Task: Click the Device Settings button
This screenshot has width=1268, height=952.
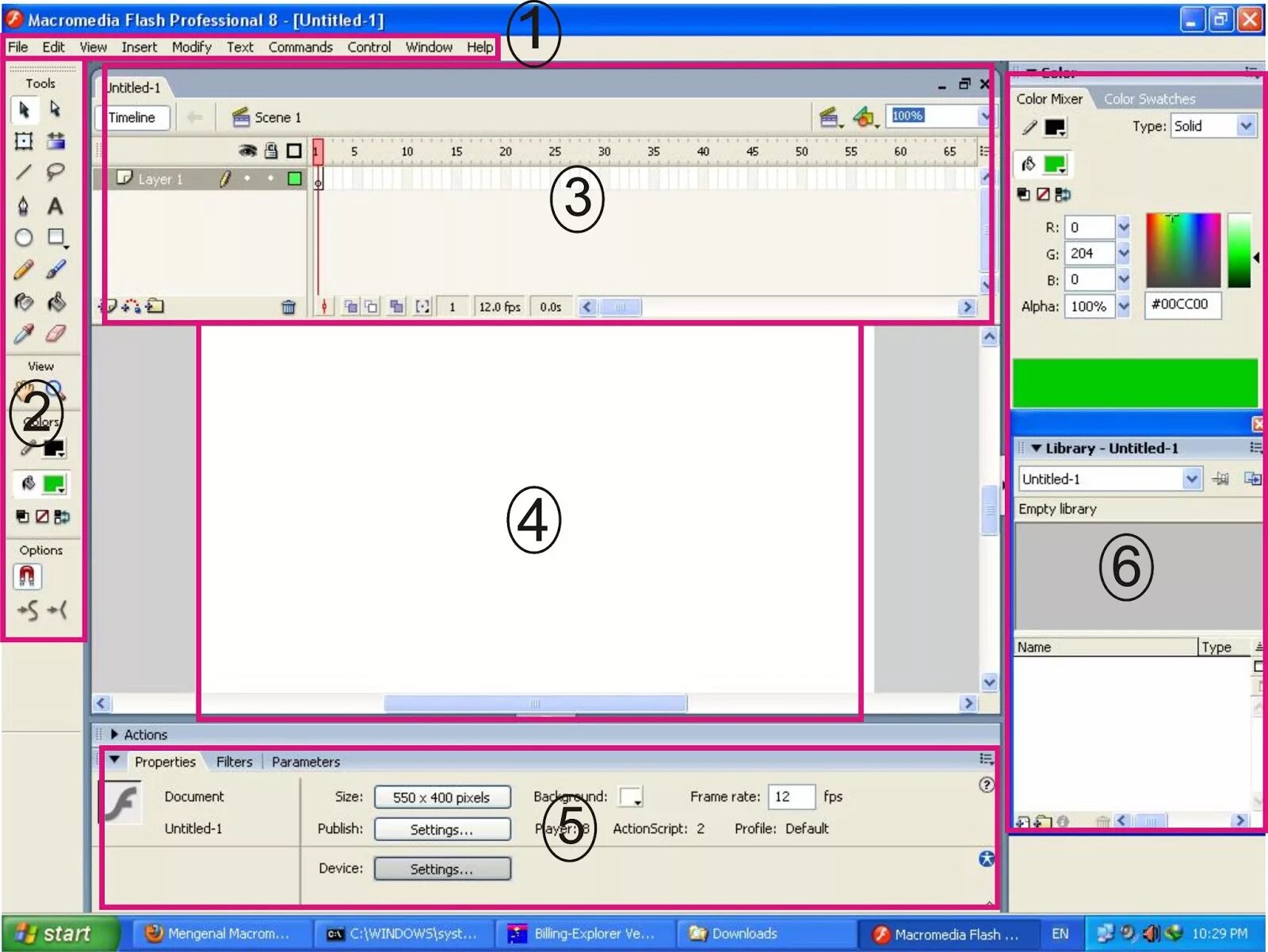Action: (x=442, y=869)
